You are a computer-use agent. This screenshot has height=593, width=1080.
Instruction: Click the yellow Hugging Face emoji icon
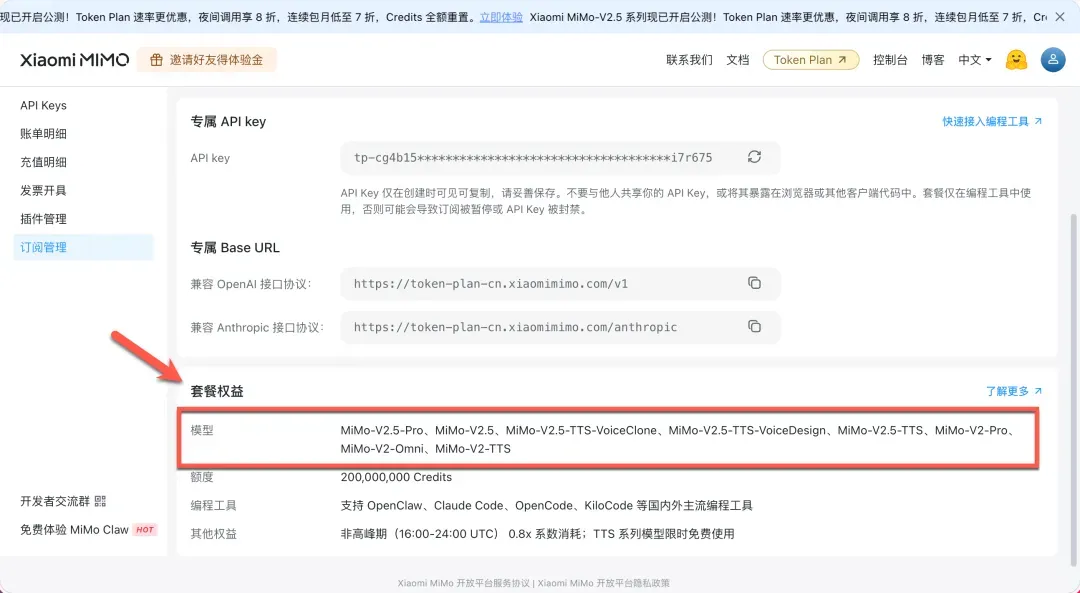pyautogui.click(x=1016, y=60)
